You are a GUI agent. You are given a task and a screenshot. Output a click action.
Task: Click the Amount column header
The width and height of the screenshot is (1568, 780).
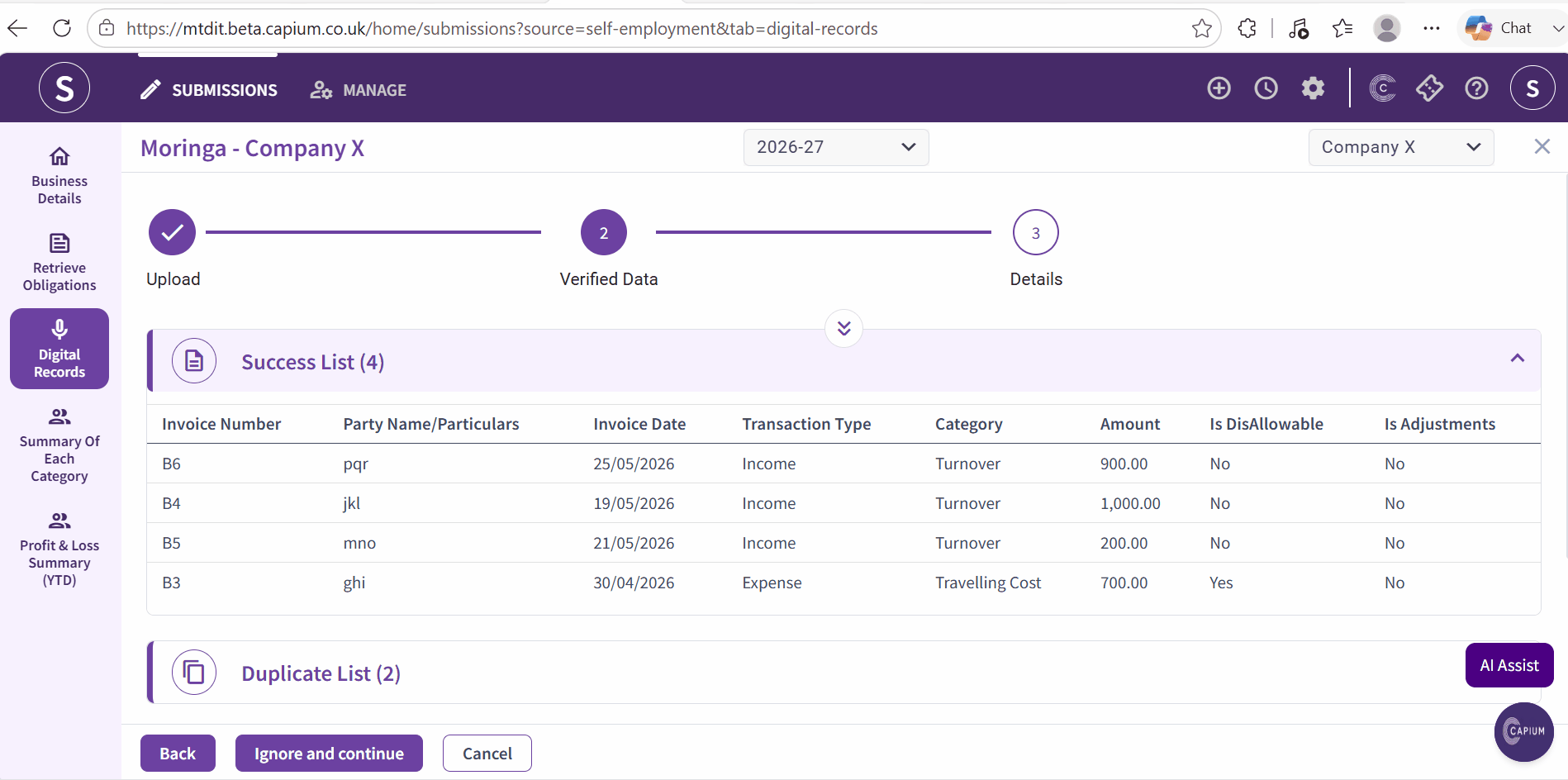coord(1130,424)
